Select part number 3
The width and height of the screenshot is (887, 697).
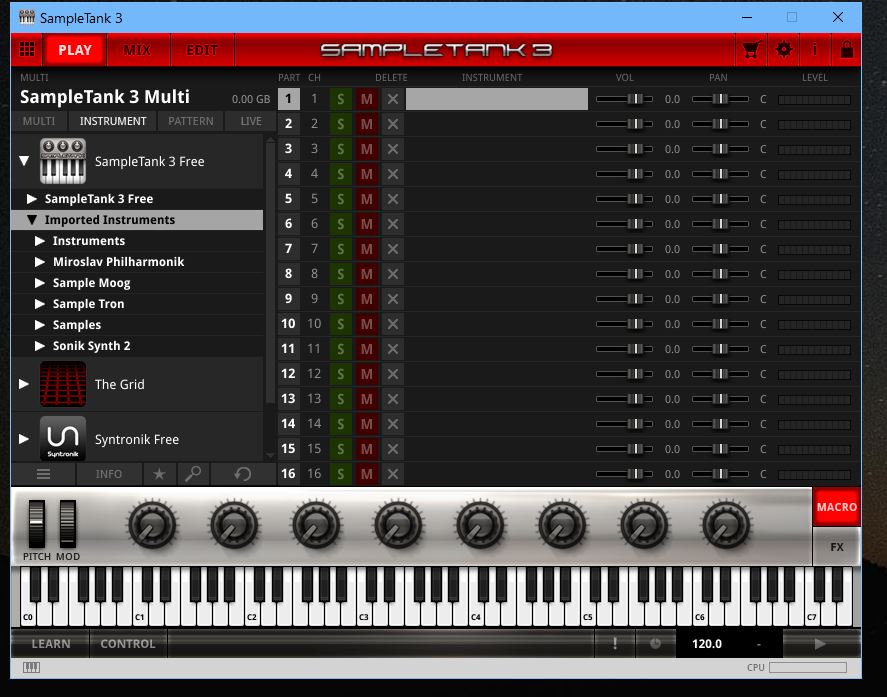click(289, 149)
